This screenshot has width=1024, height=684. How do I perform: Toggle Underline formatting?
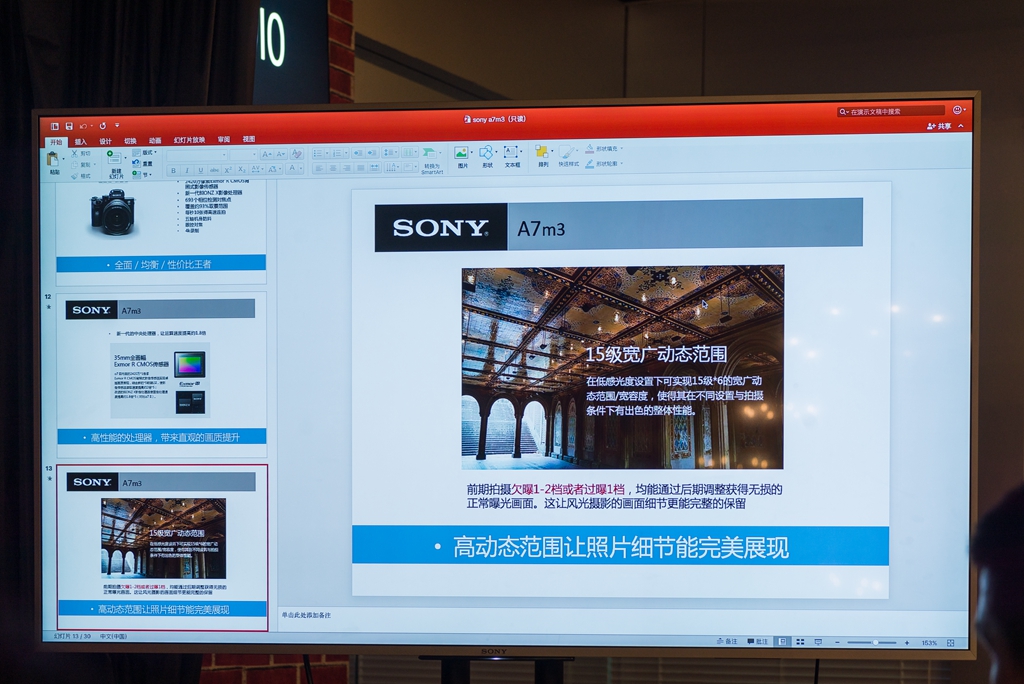200,171
